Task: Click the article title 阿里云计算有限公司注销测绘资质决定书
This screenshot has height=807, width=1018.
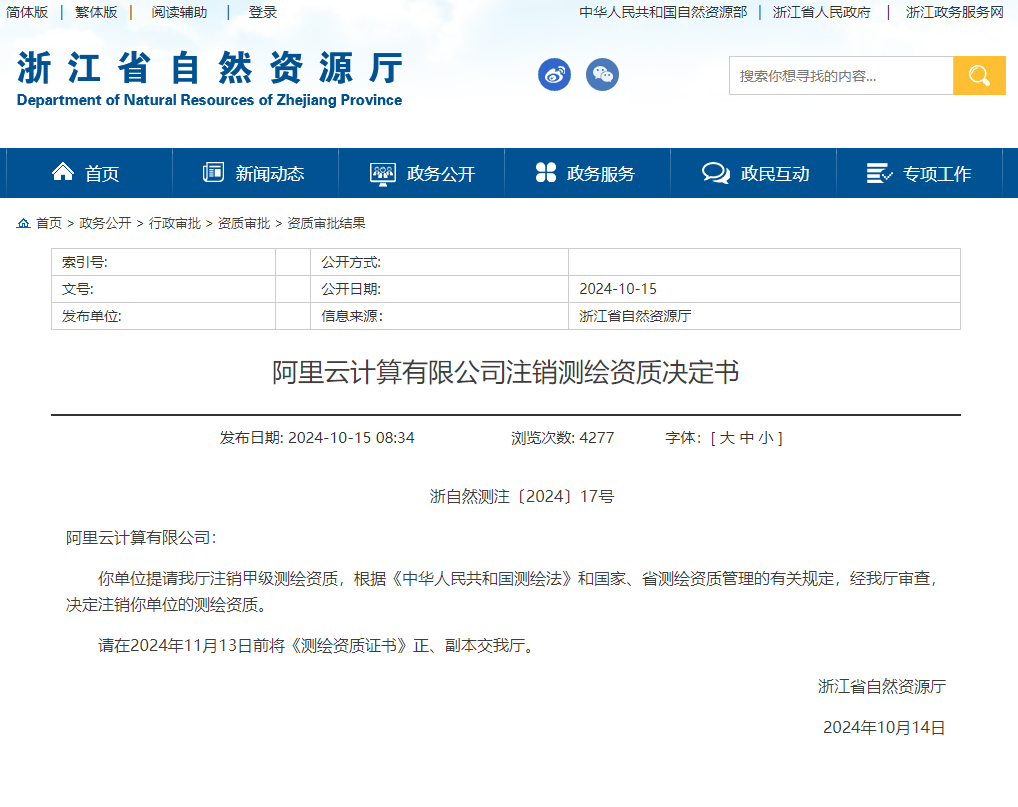Action: (x=506, y=373)
